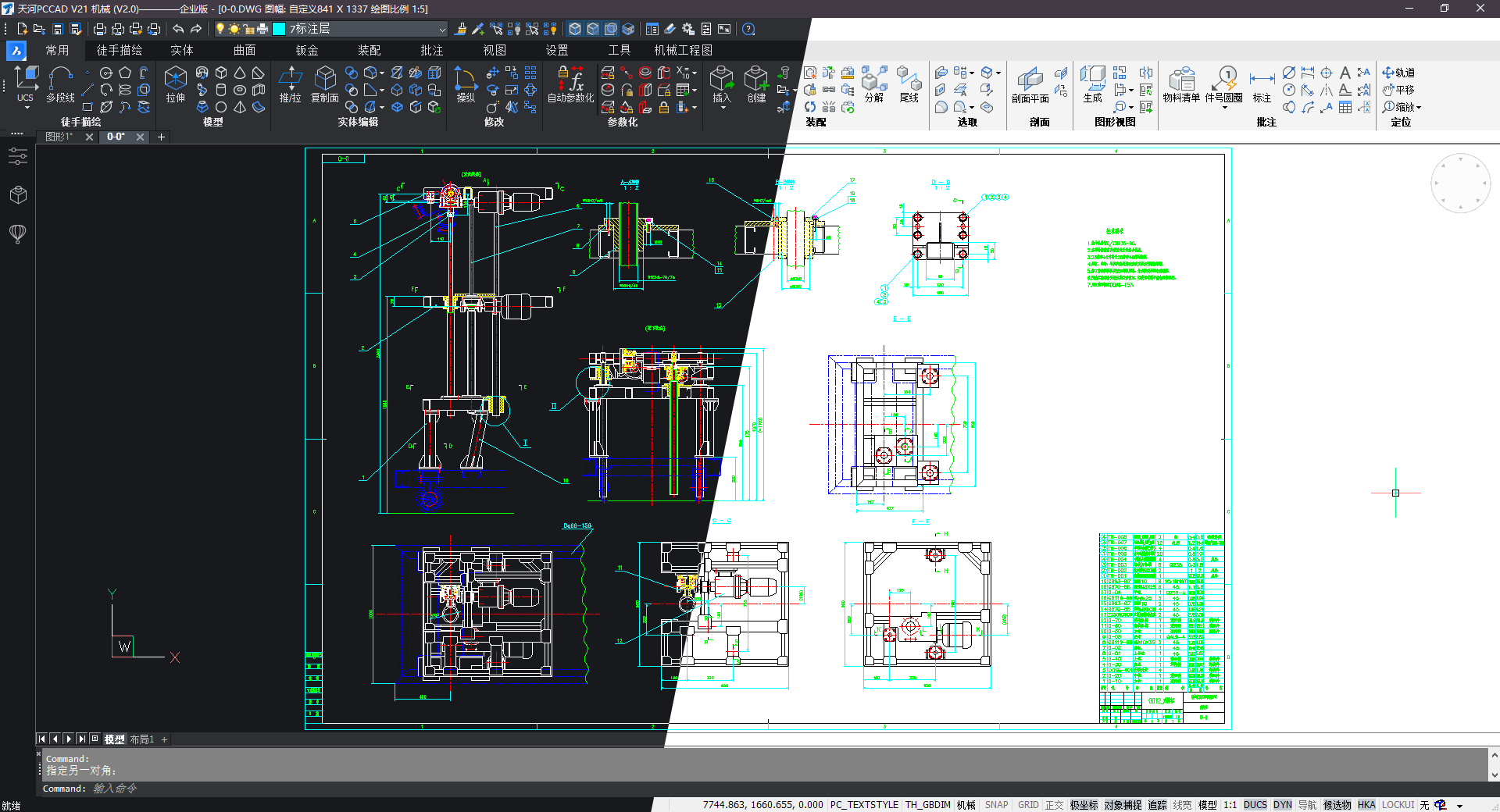1500x812 pixels.
Task: Click the 平移 pan button
Action: 1398,90
